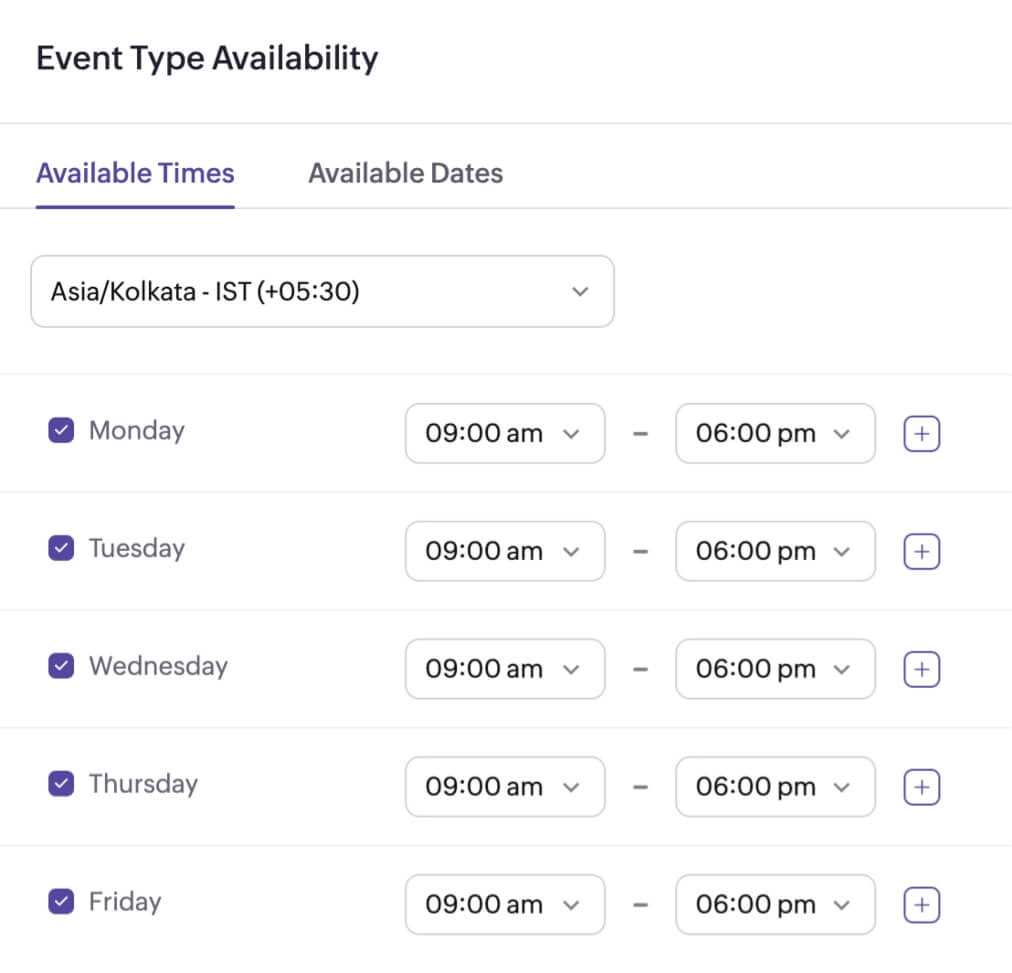Viewport: 1012px width, 973px height.
Task: Add another time slot for Monday
Action: pos(921,434)
